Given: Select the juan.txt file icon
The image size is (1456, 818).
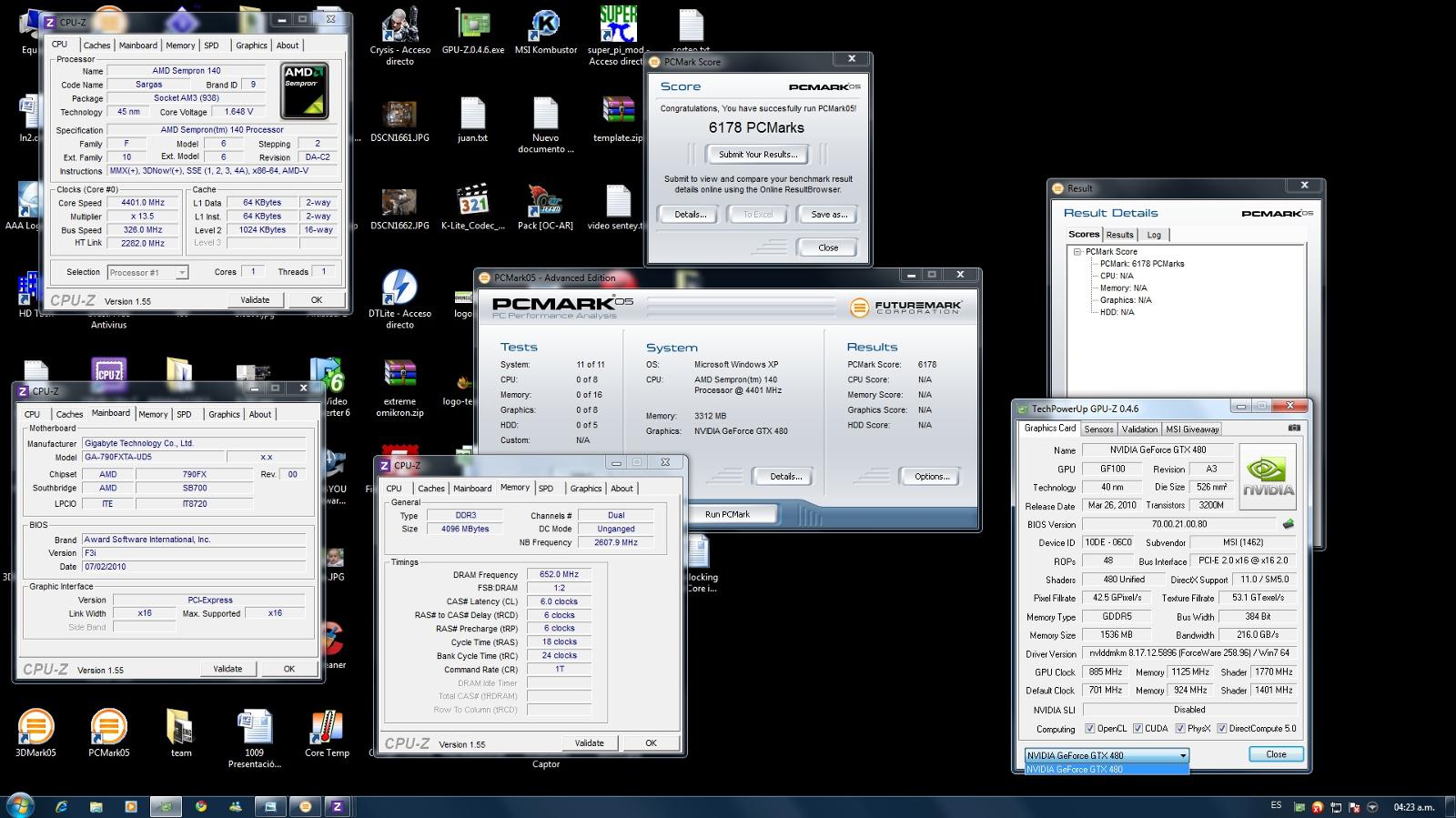Looking at the screenshot, I should (x=472, y=118).
